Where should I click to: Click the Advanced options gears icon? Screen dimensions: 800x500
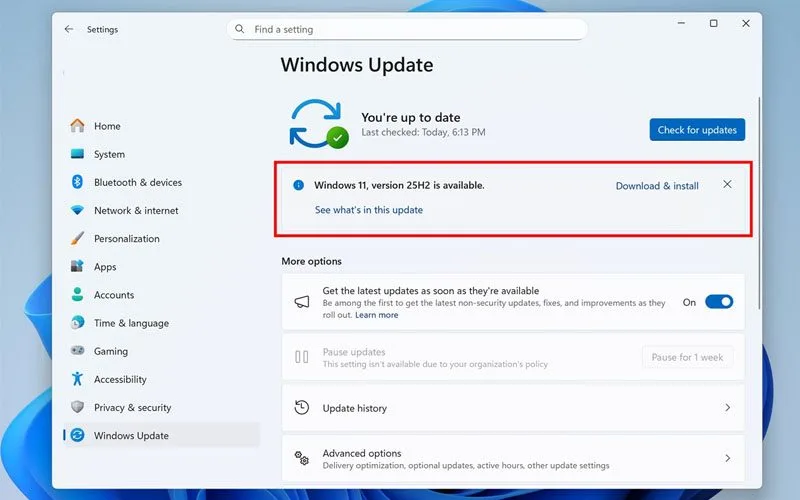point(302,458)
